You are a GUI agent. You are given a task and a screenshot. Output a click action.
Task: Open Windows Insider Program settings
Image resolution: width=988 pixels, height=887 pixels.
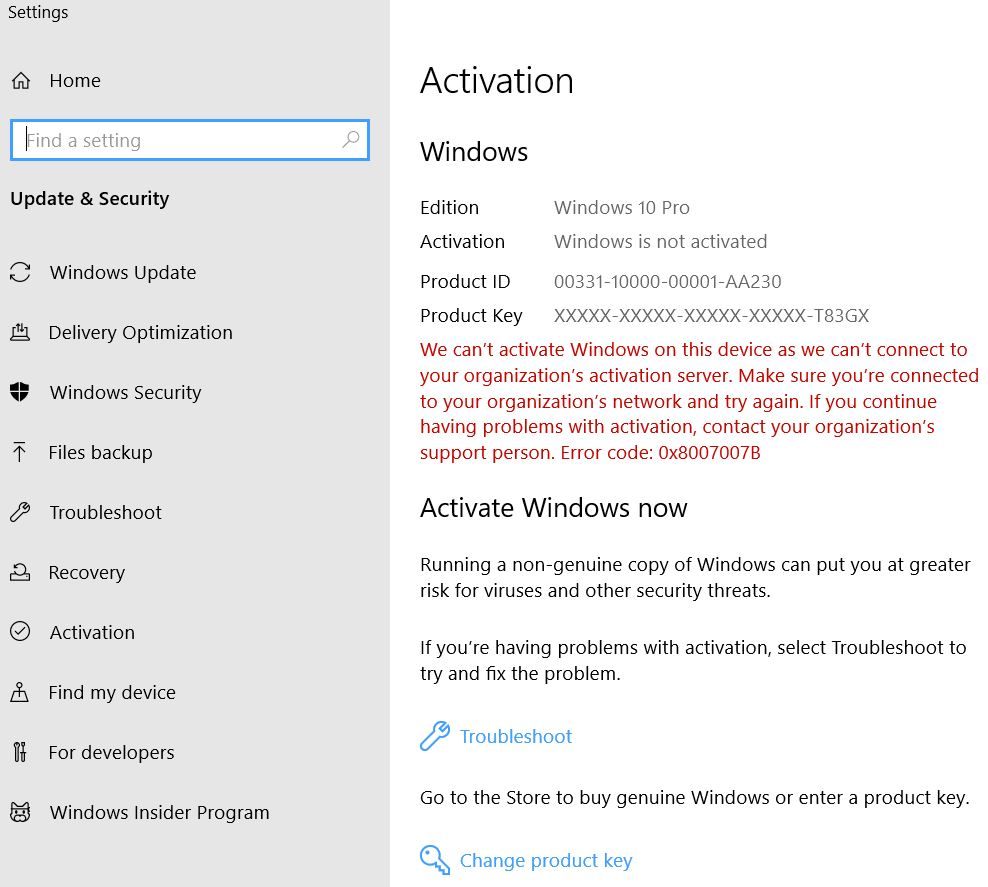159,812
